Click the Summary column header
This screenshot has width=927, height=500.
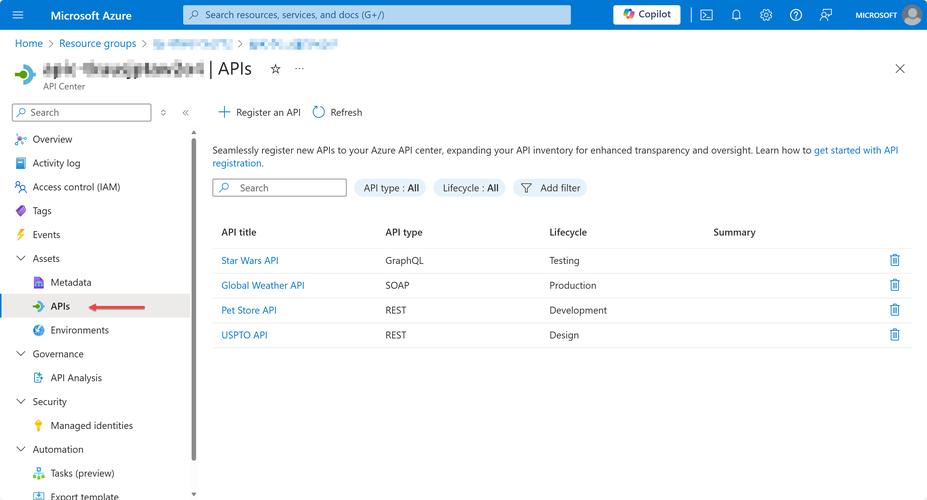coord(734,232)
